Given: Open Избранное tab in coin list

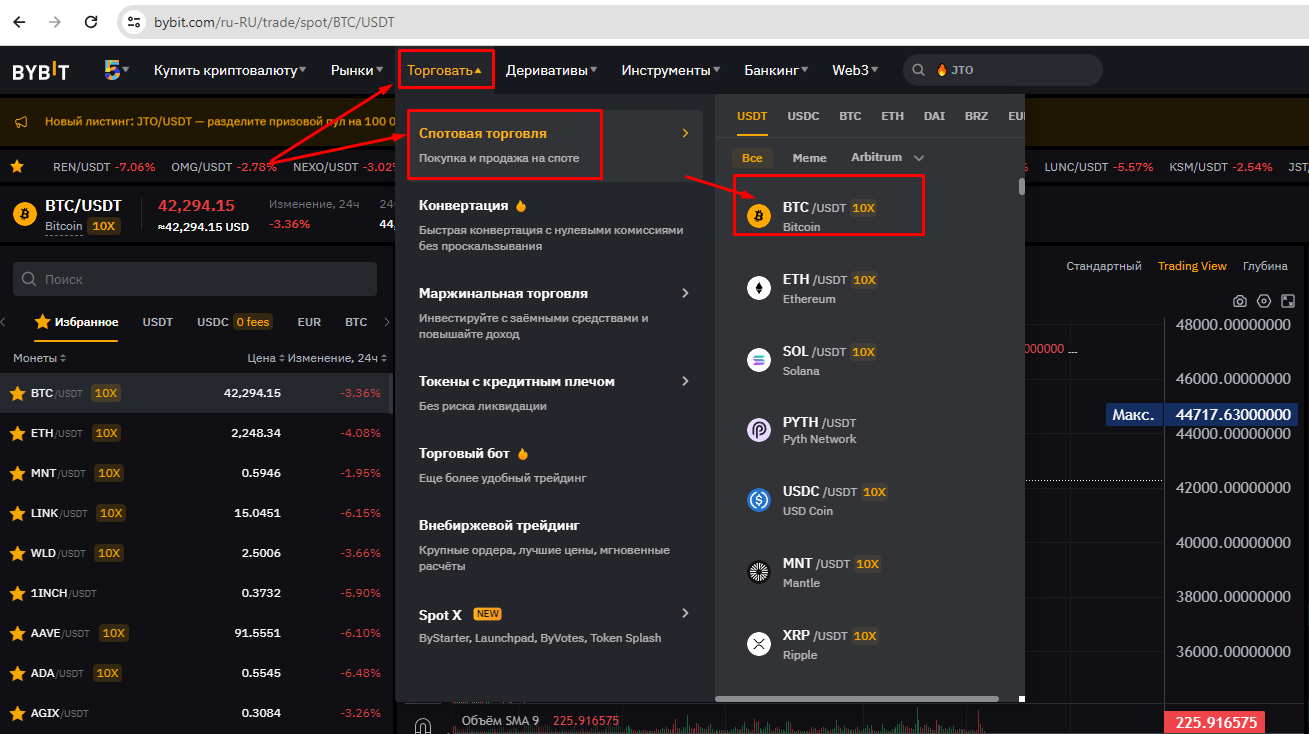Looking at the screenshot, I should click(76, 322).
